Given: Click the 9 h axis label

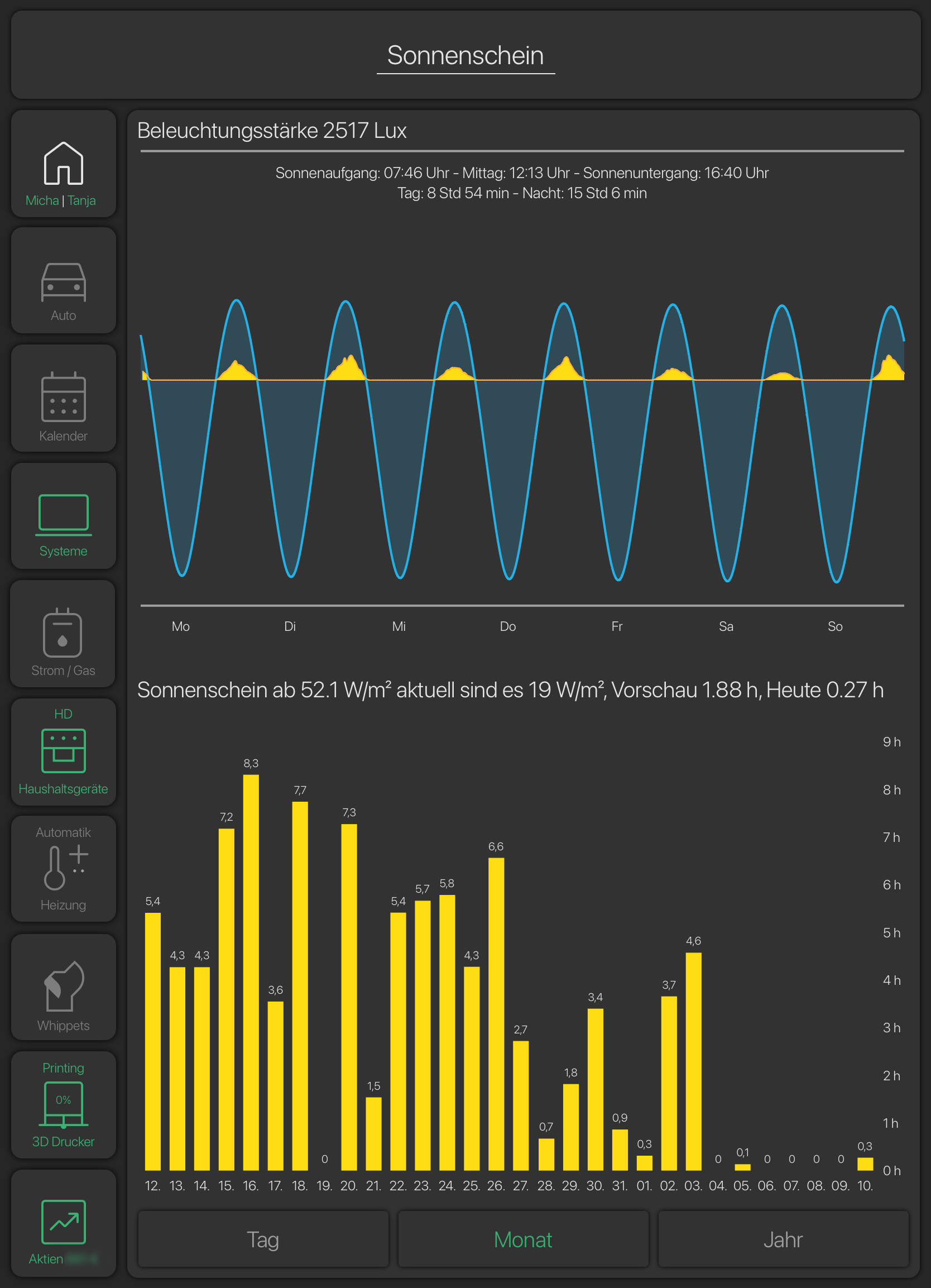Looking at the screenshot, I should point(891,741).
